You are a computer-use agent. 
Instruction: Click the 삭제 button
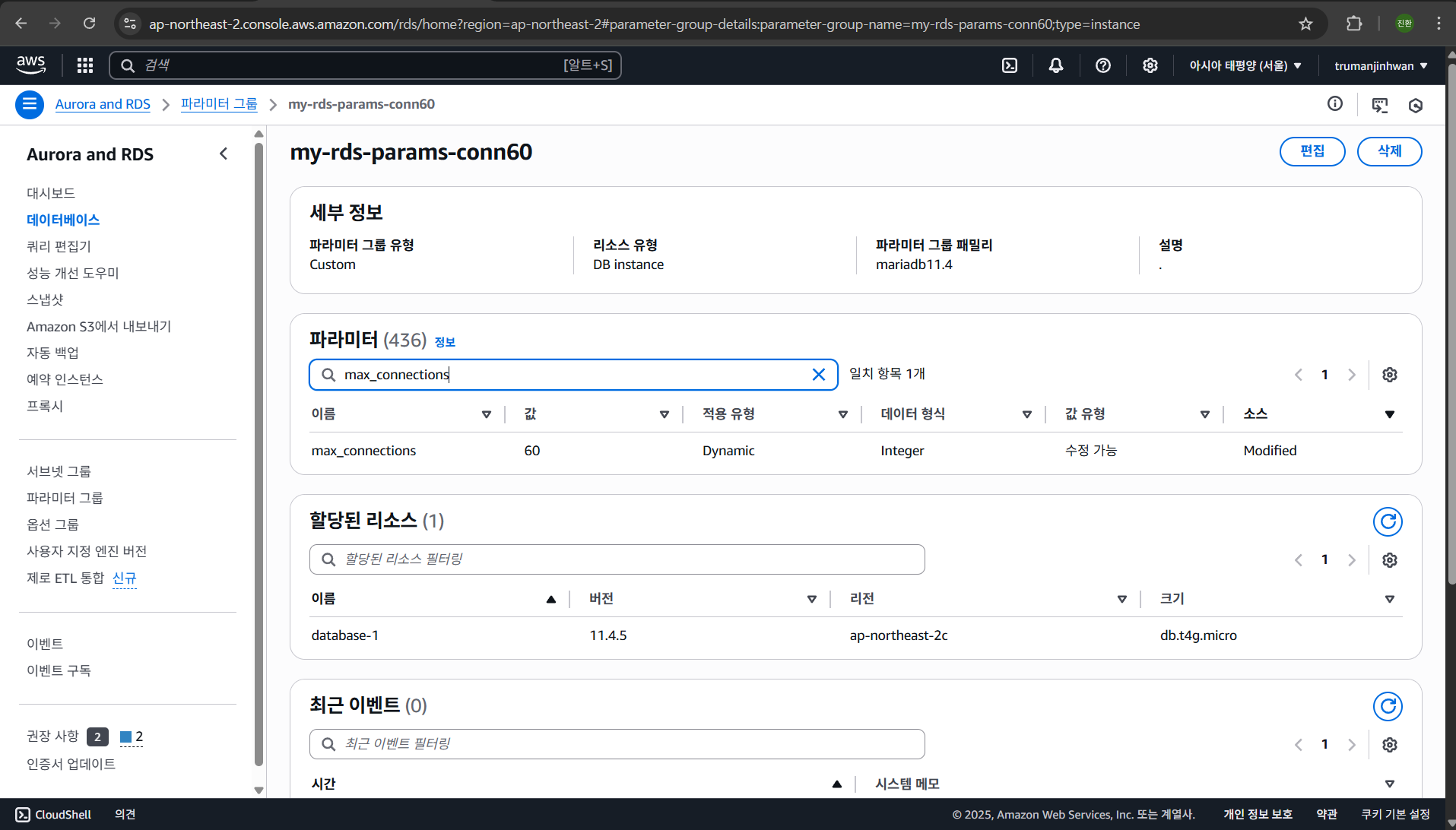click(1389, 151)
